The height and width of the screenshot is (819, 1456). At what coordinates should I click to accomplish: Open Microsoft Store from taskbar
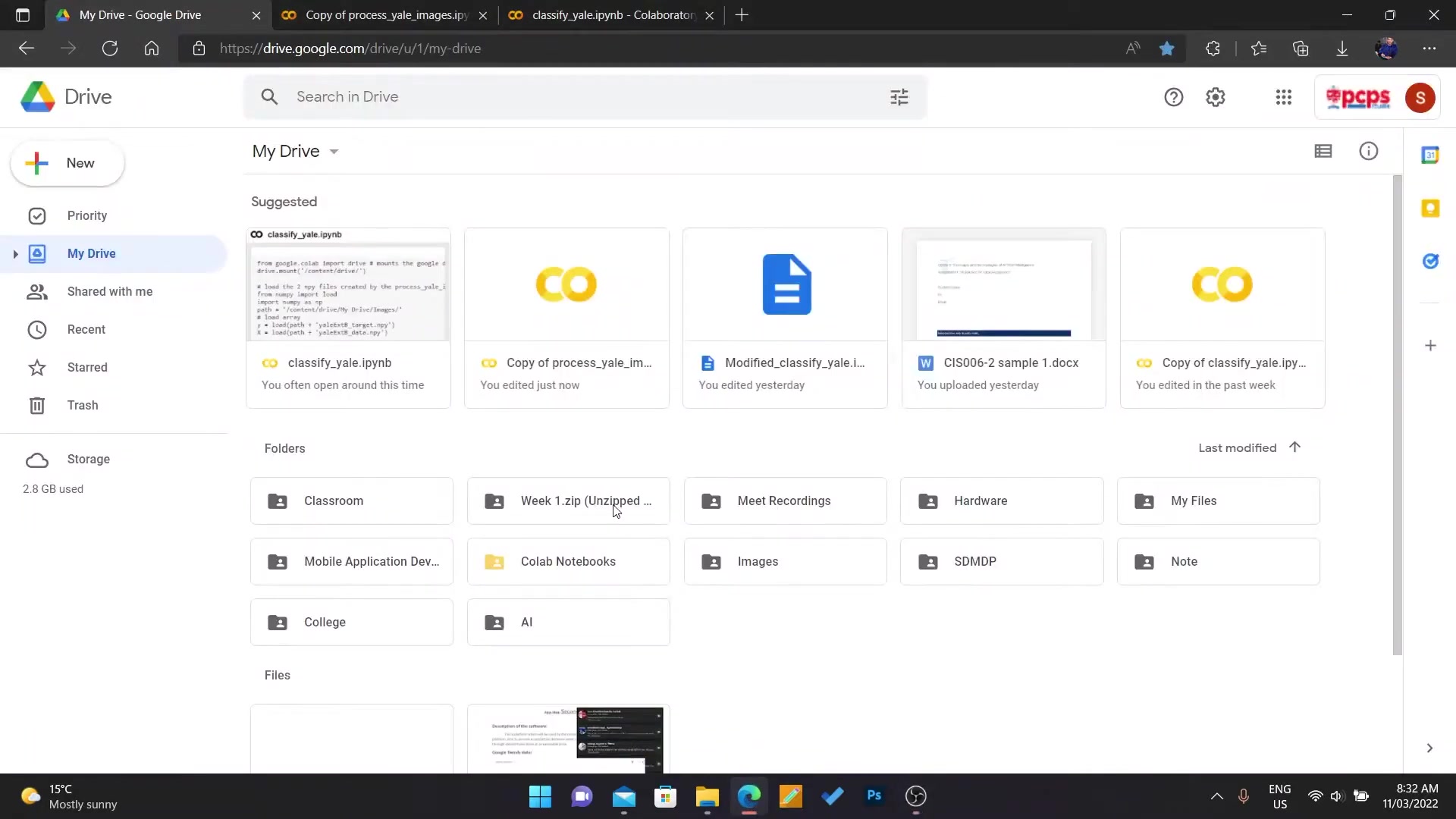(665, 796)
